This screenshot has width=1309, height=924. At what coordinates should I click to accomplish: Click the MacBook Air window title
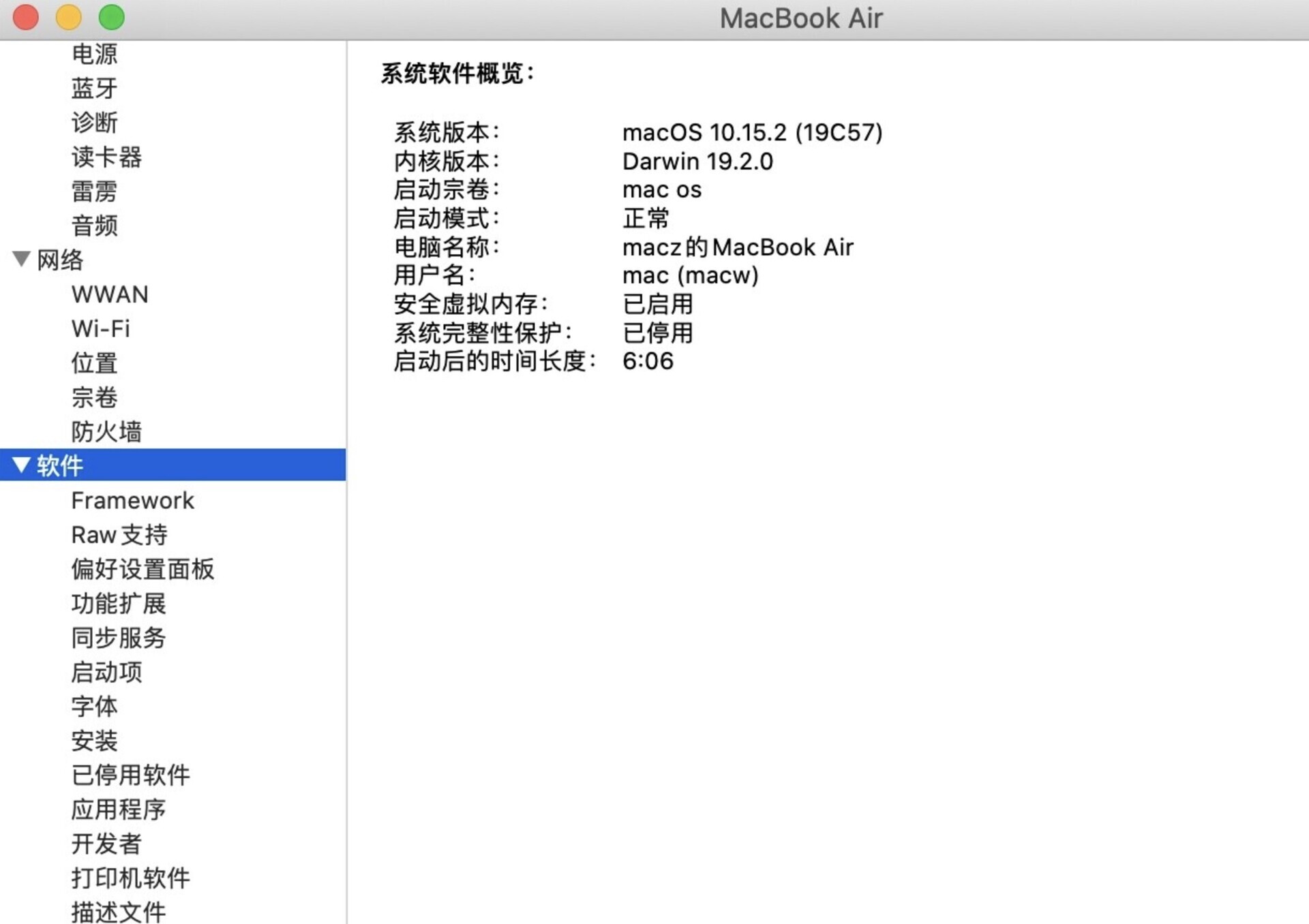pos(801,18)
